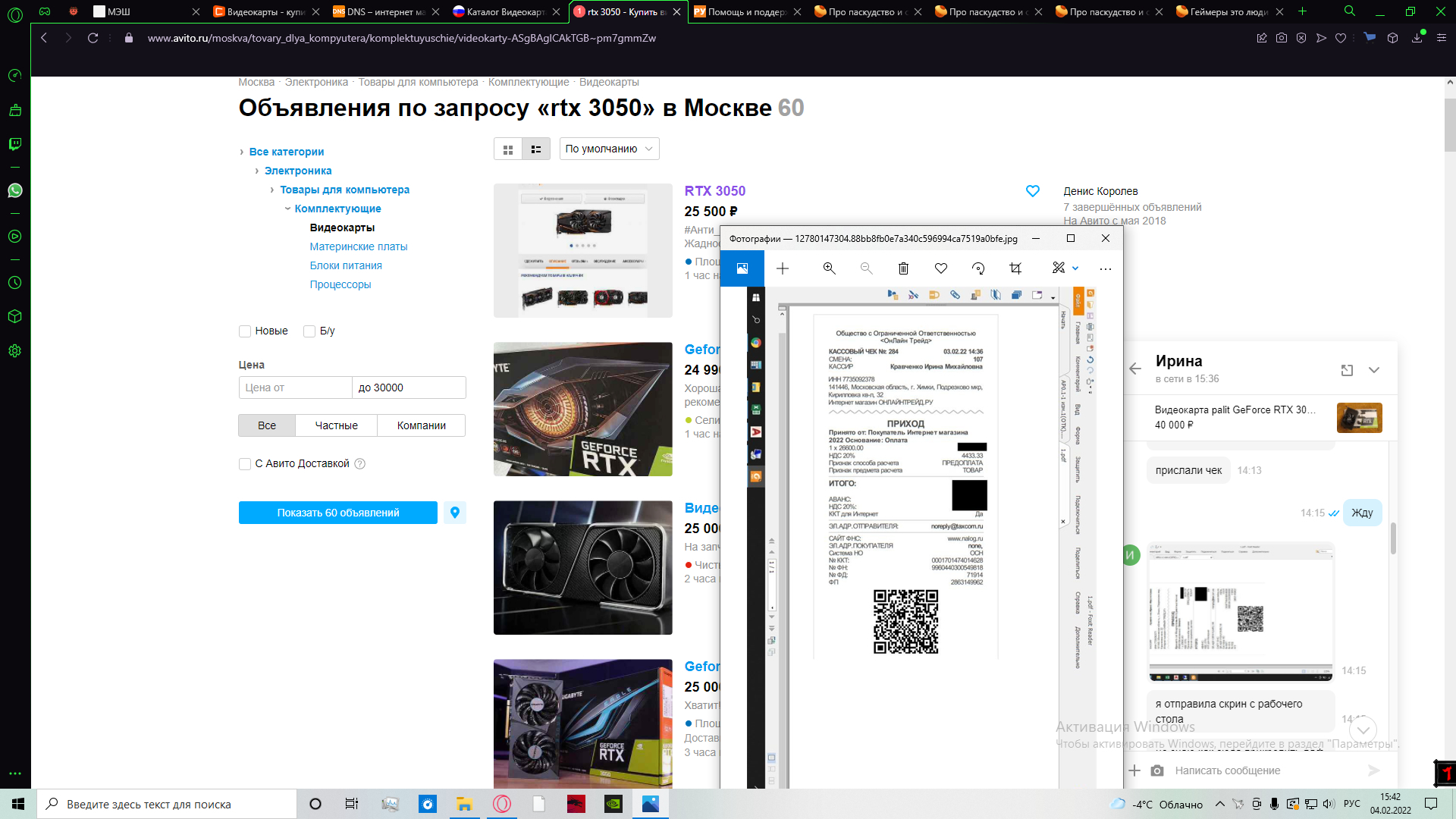Zoom in on the photo in Photos
Image resolution: width=1456 pixels, height=819 pixels.
coord(829,268)
